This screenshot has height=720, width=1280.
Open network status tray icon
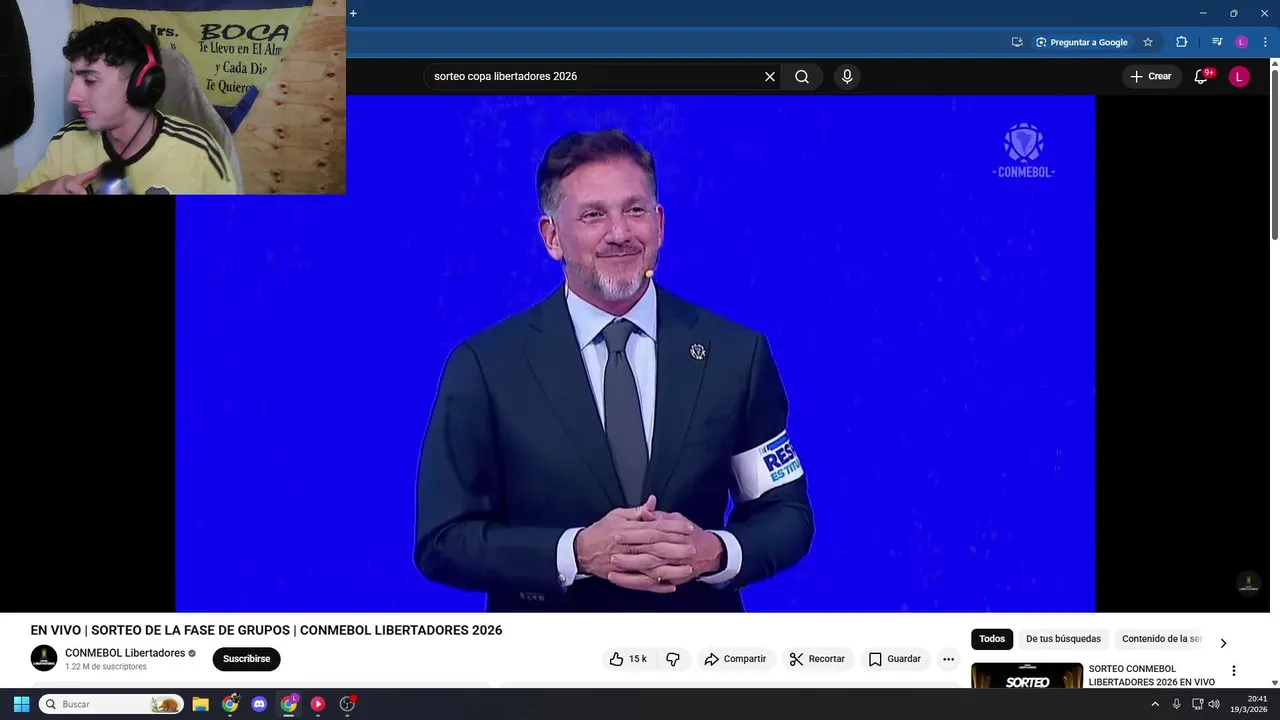pyautogui.click(x=1197, y=704)
